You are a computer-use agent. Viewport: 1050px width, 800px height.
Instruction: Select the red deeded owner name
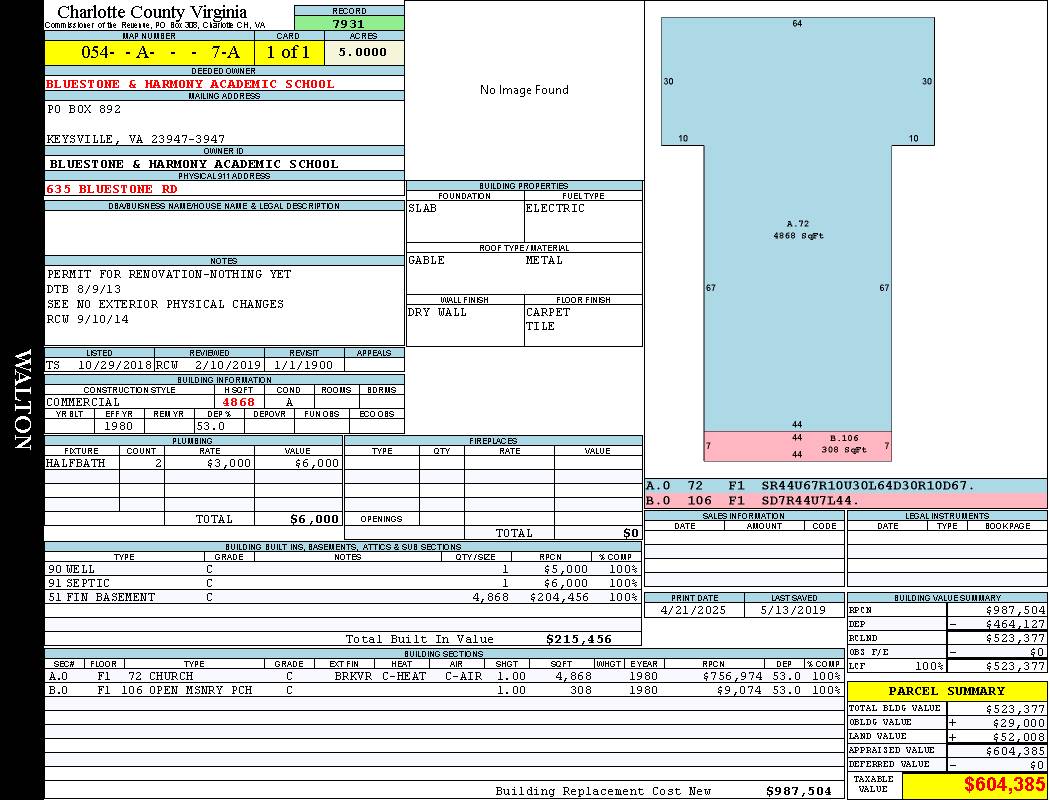[x=191, y=84]
